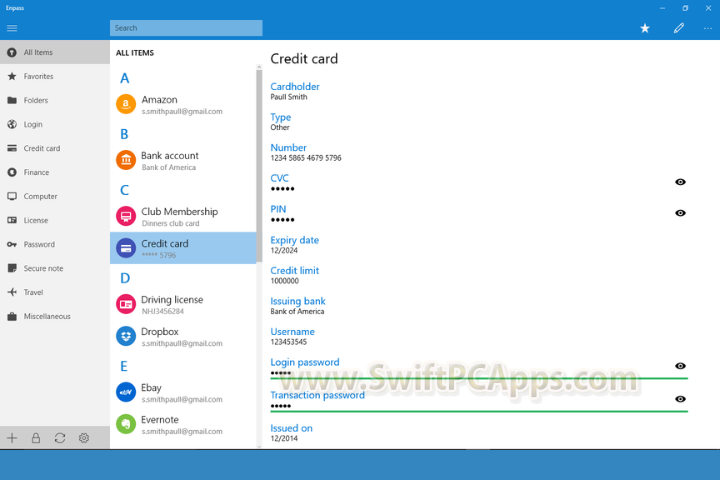The width and height of the screenshot is (720, 480).
Task: Click the Search input field
Action: click(186, 28)
